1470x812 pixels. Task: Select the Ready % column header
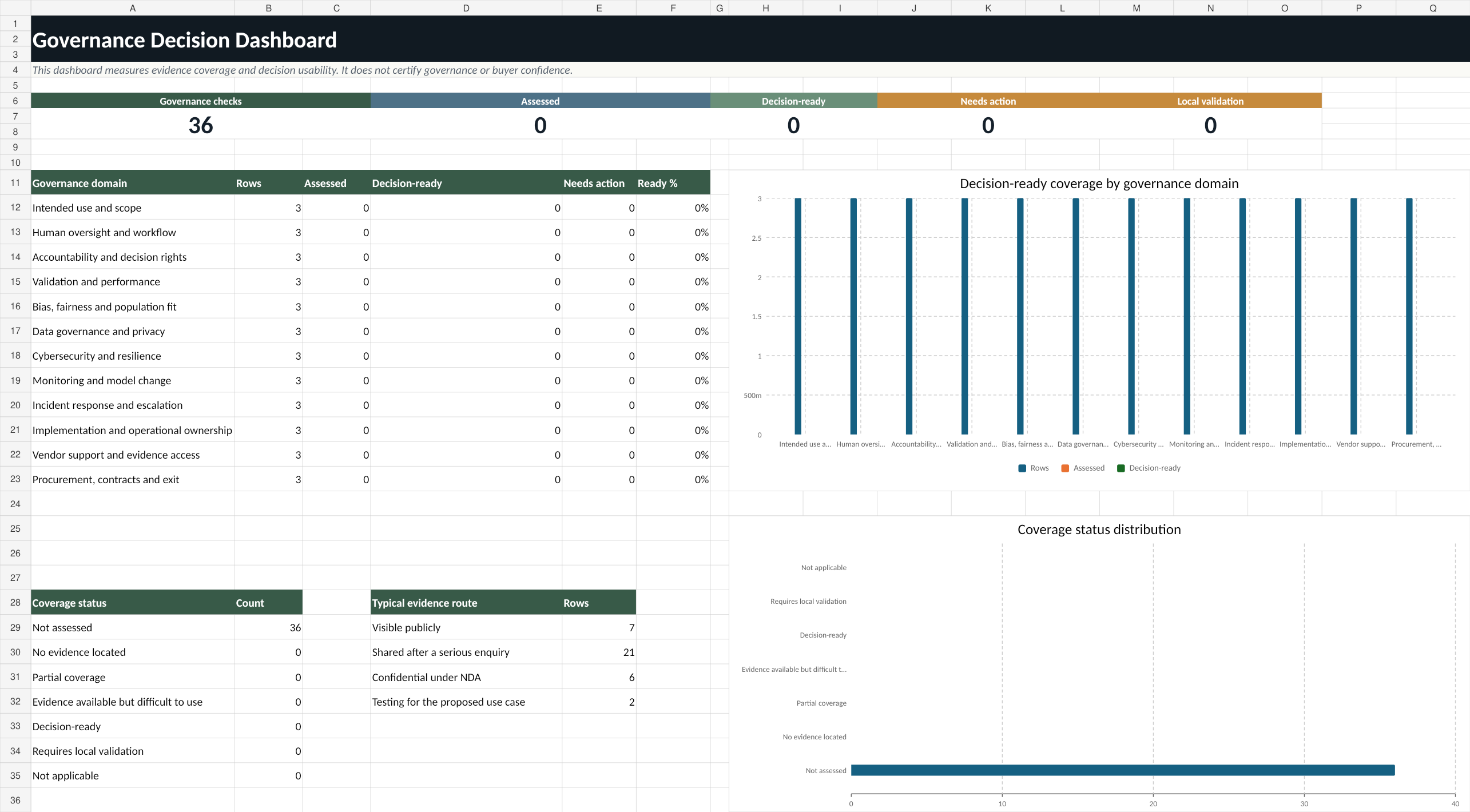point(673,183)
